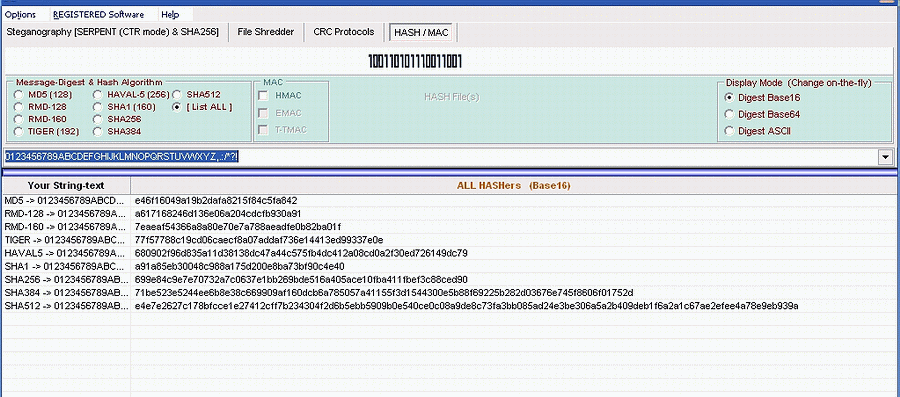
Task: Click the MD5 hash value e46f16049a19b2...
Action: click(216, 201)
